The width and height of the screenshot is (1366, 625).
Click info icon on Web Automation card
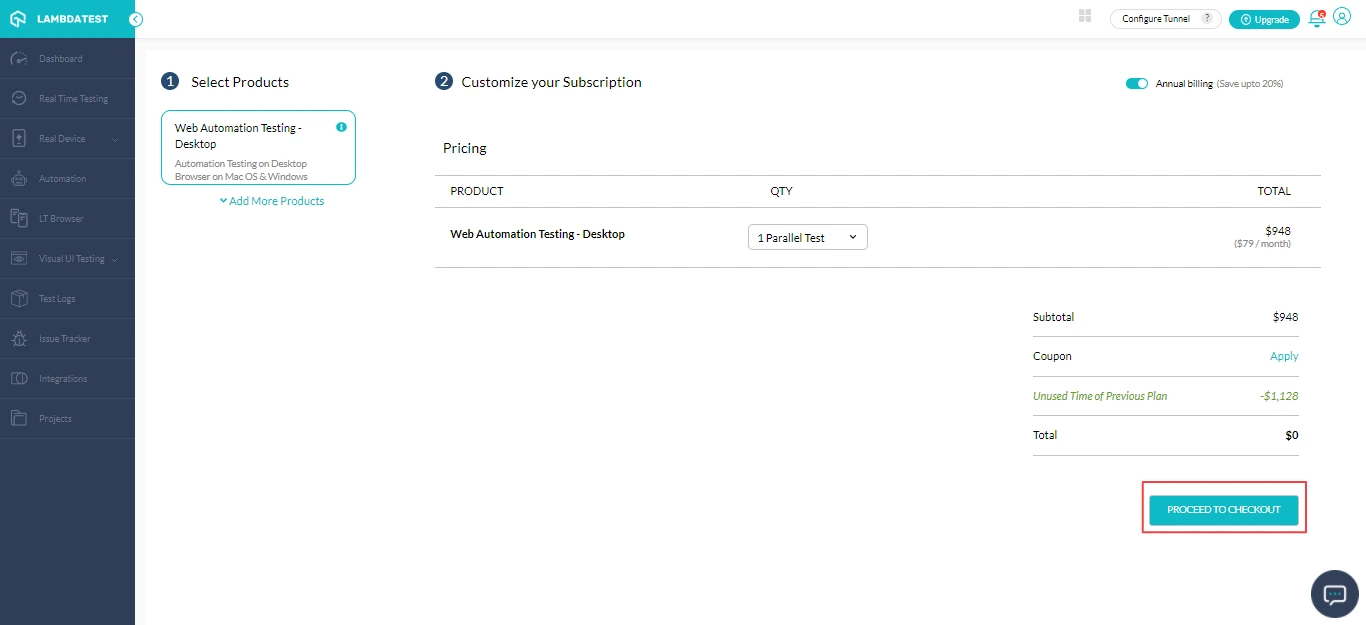pos(342,127)
